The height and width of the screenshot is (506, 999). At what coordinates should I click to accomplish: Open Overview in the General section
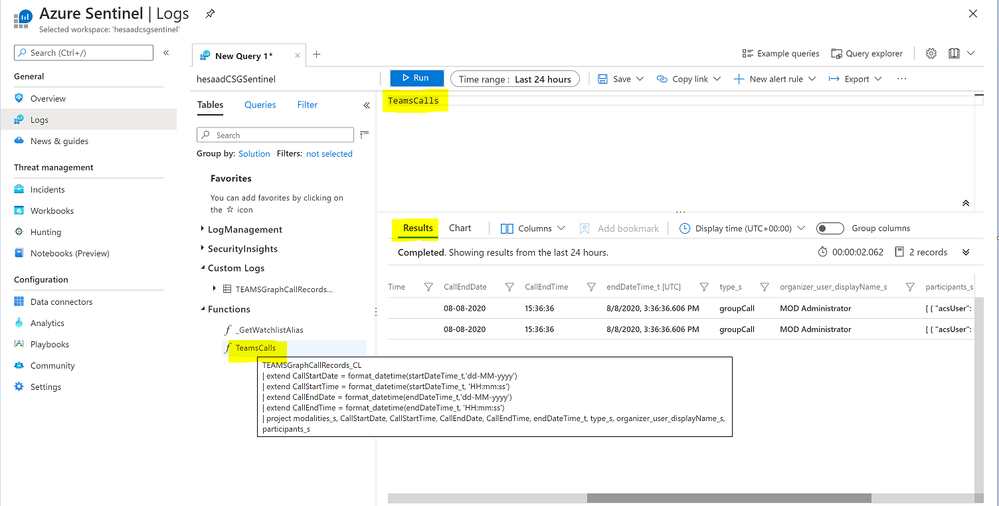coord(48,98)
